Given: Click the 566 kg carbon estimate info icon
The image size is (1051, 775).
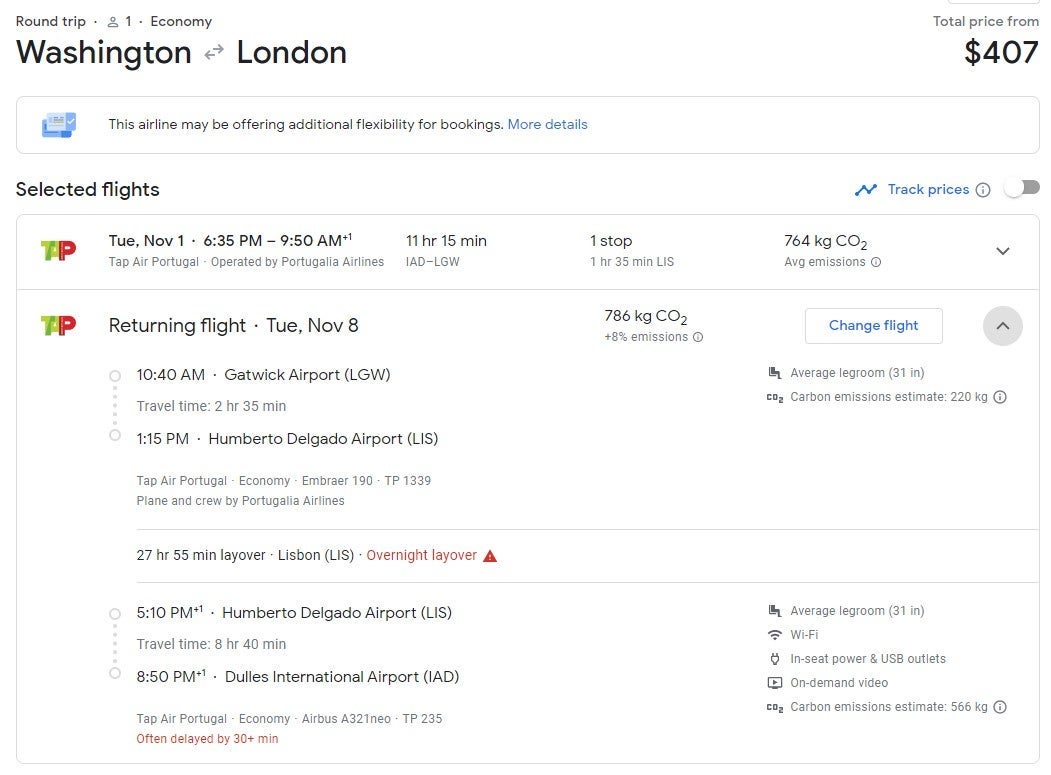Looking at the screenshot, I should (1000, 707).
